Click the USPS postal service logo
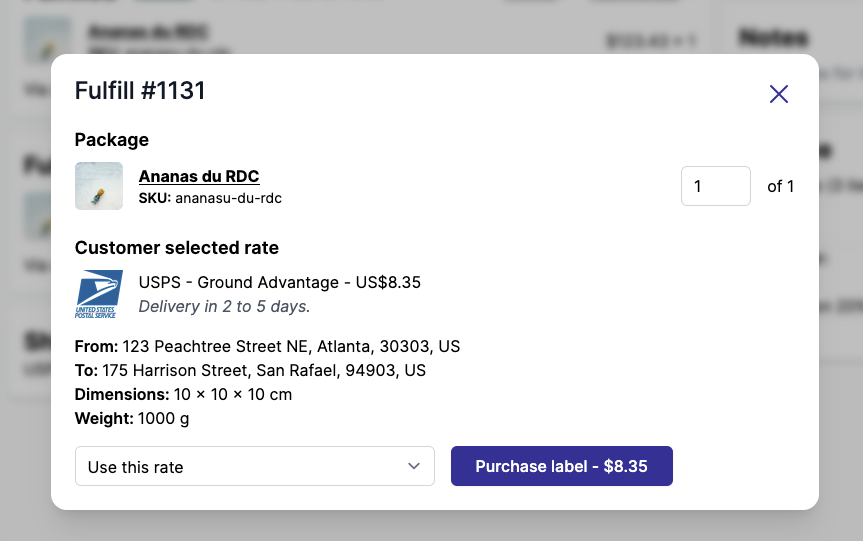This screenshot has height=541, width=863. [x=99, y=294]
